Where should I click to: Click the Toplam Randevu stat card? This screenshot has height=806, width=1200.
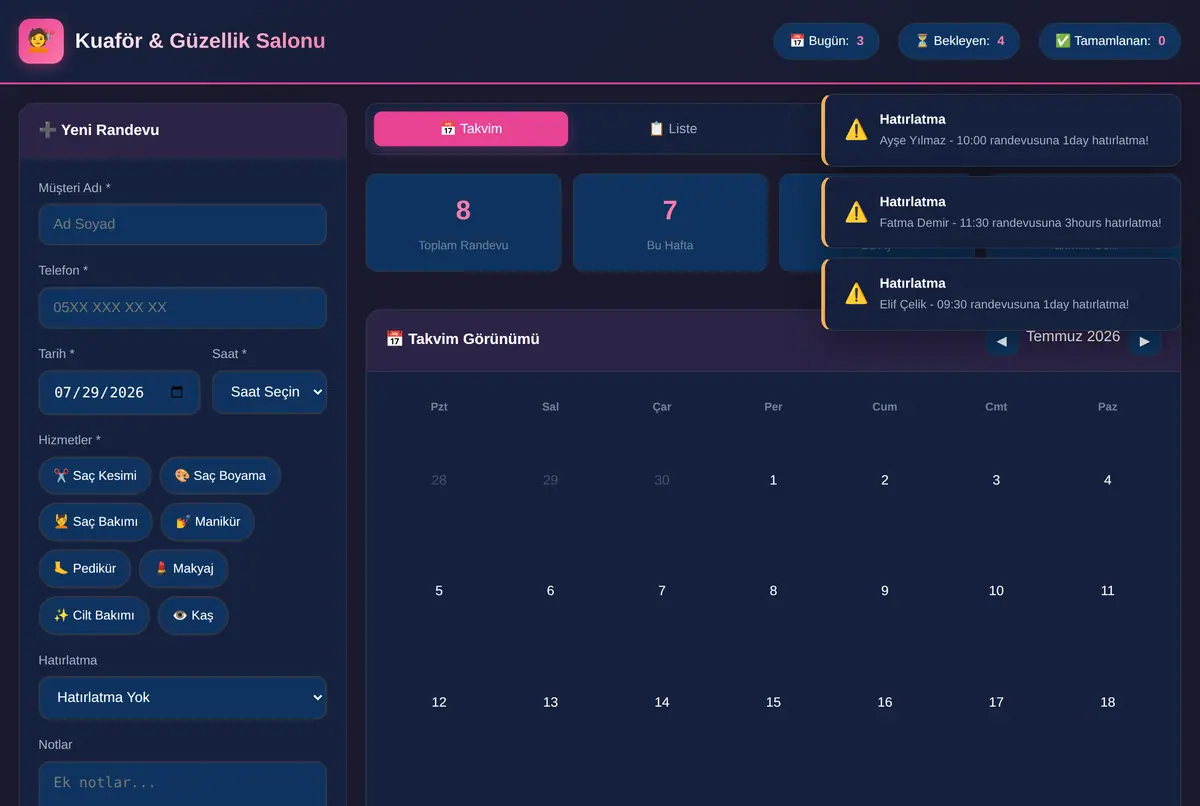463,223
